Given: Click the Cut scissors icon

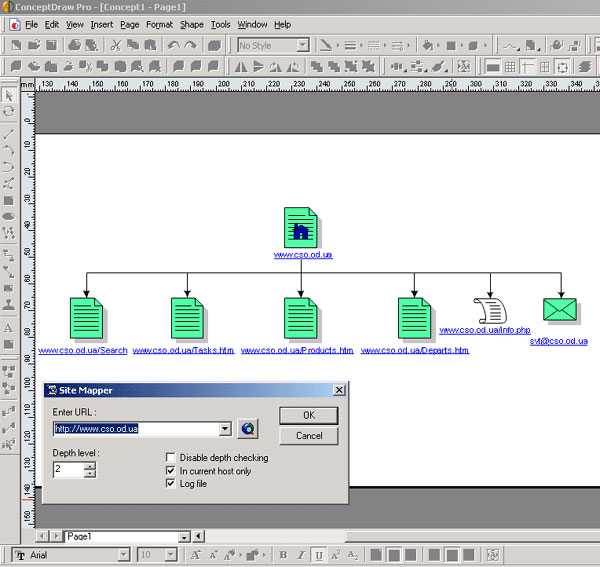Looking at the screenshot, I should [115, 46].
